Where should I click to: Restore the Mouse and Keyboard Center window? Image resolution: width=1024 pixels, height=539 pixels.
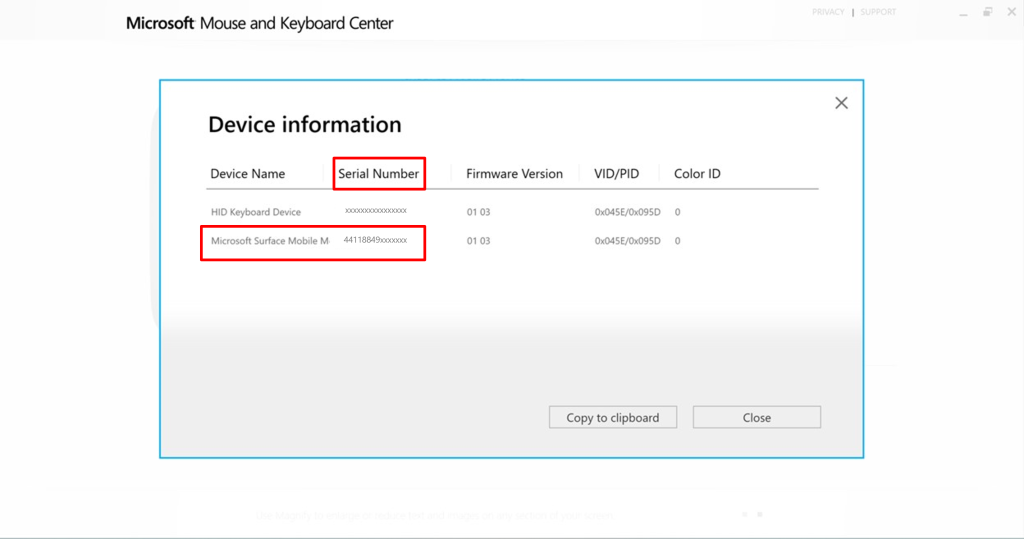click(987, 12)
